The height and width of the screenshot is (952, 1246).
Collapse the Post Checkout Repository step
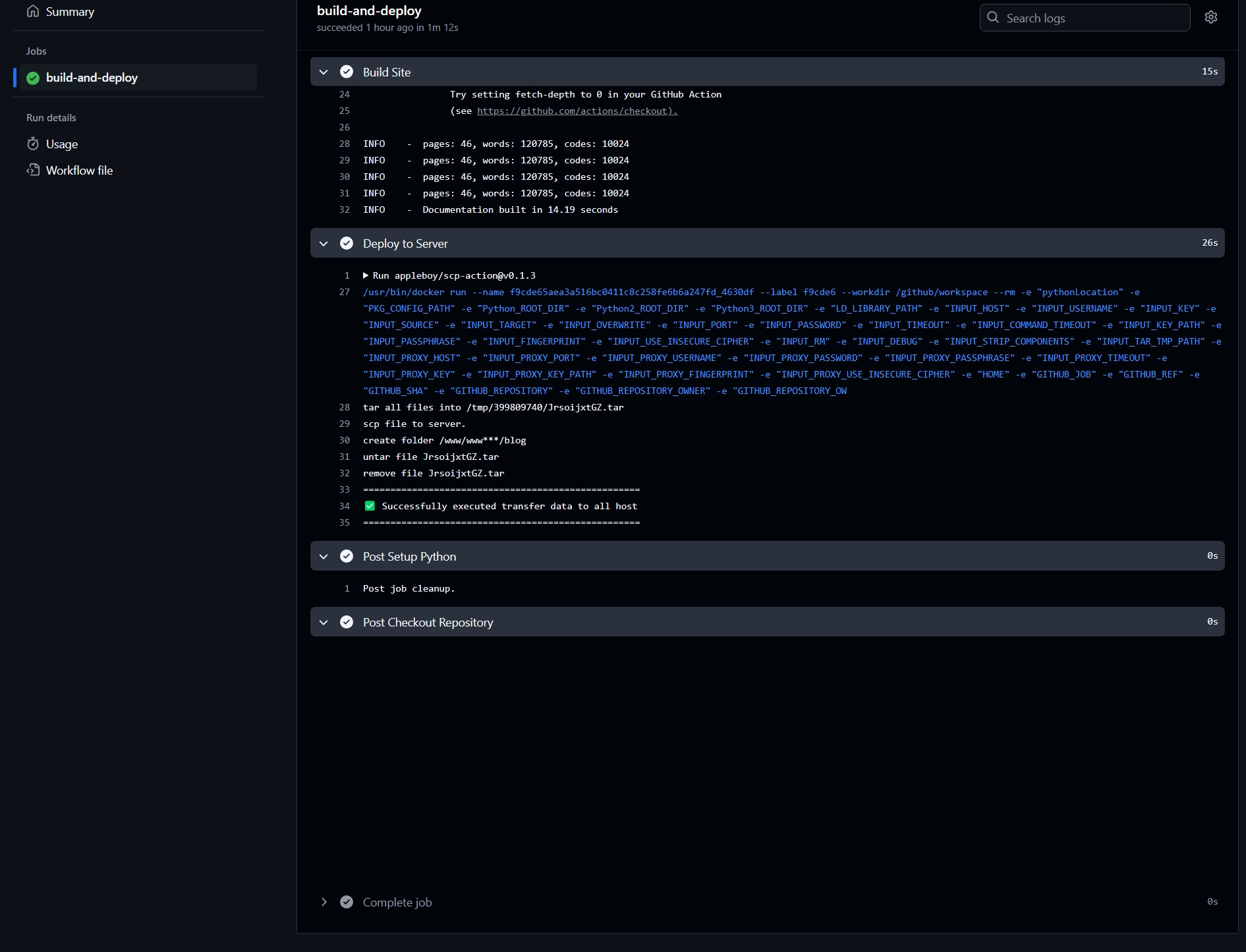[x=324, y=622]
